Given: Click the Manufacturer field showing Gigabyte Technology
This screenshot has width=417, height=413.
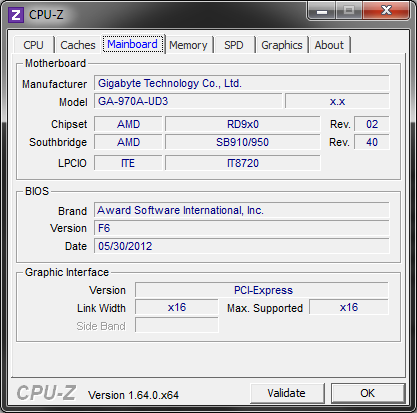Looking at the screenshot, I should 242,83.
